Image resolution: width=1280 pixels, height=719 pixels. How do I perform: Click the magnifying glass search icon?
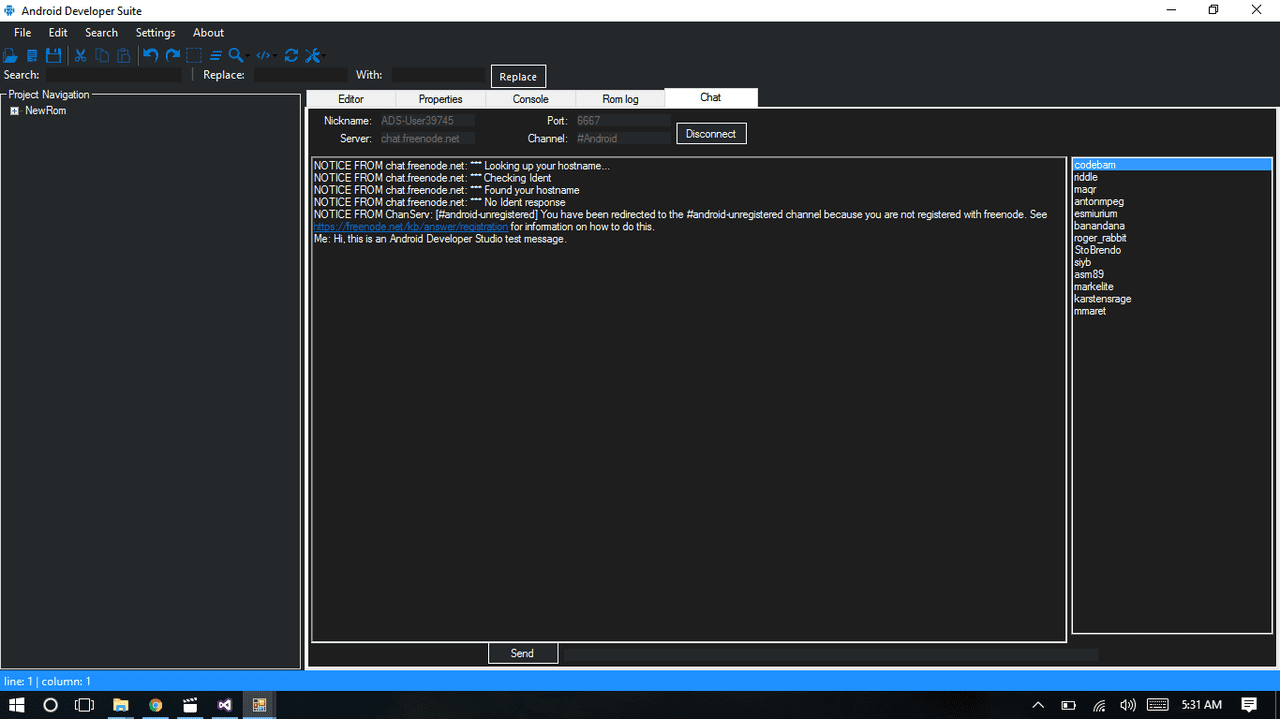(235, 56)
